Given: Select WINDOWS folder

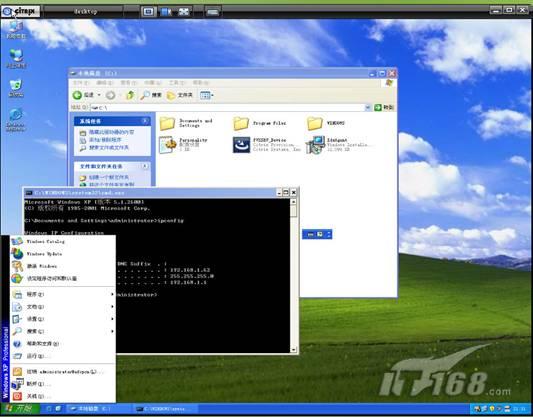Looking at the screenshot, I should click(x=326, y=123).
